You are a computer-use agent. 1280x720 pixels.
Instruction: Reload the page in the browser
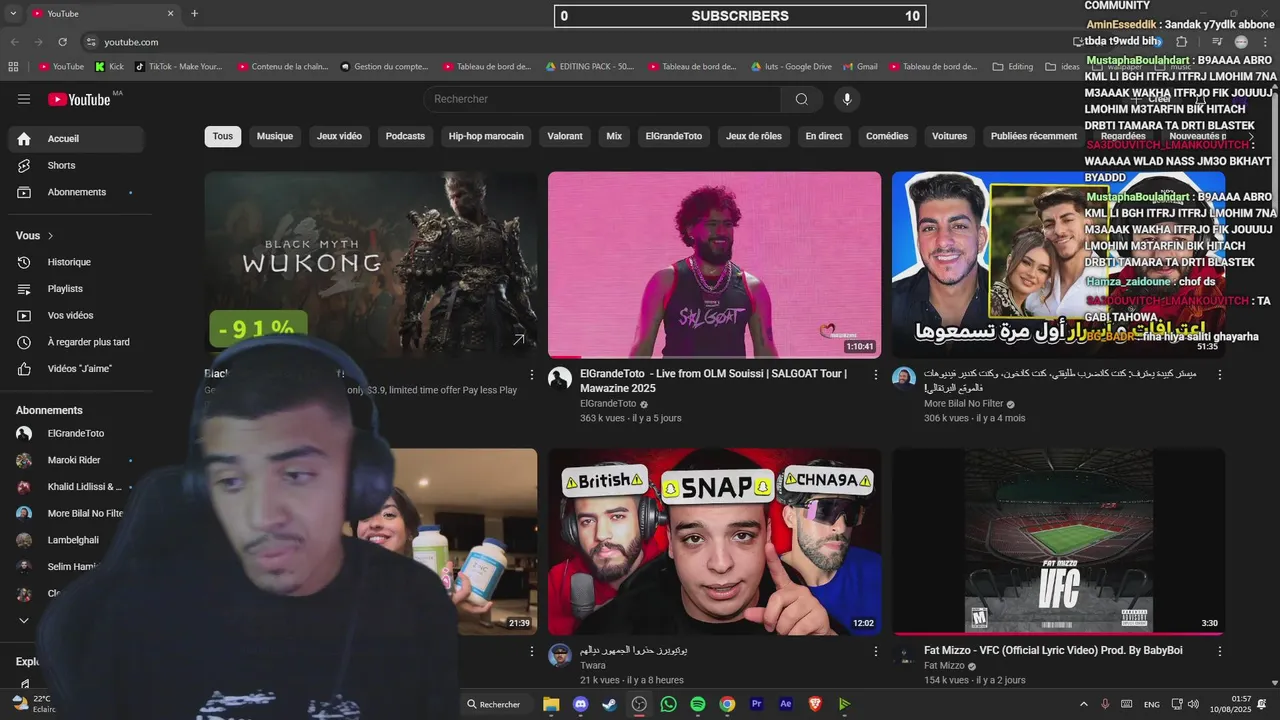pyautogui.click(x=62, y=42)
